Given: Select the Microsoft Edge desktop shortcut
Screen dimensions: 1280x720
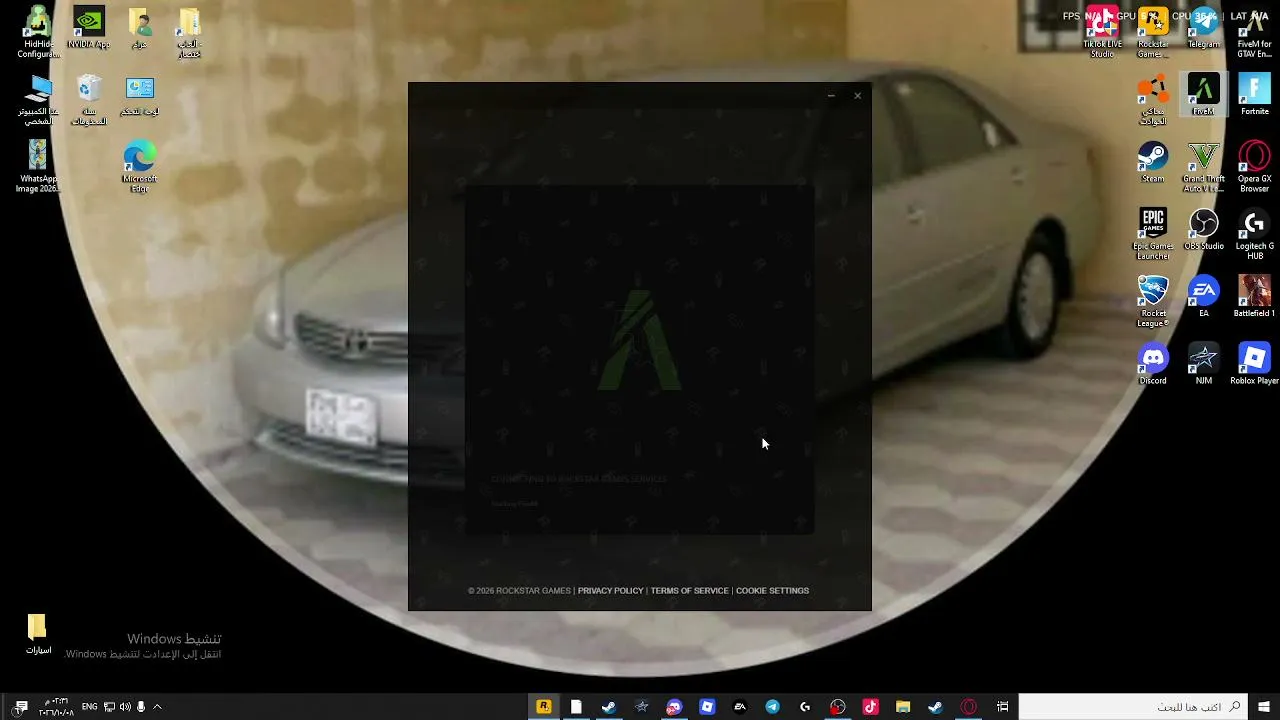Looking at the screenshot, I should [x=140, y=167].
